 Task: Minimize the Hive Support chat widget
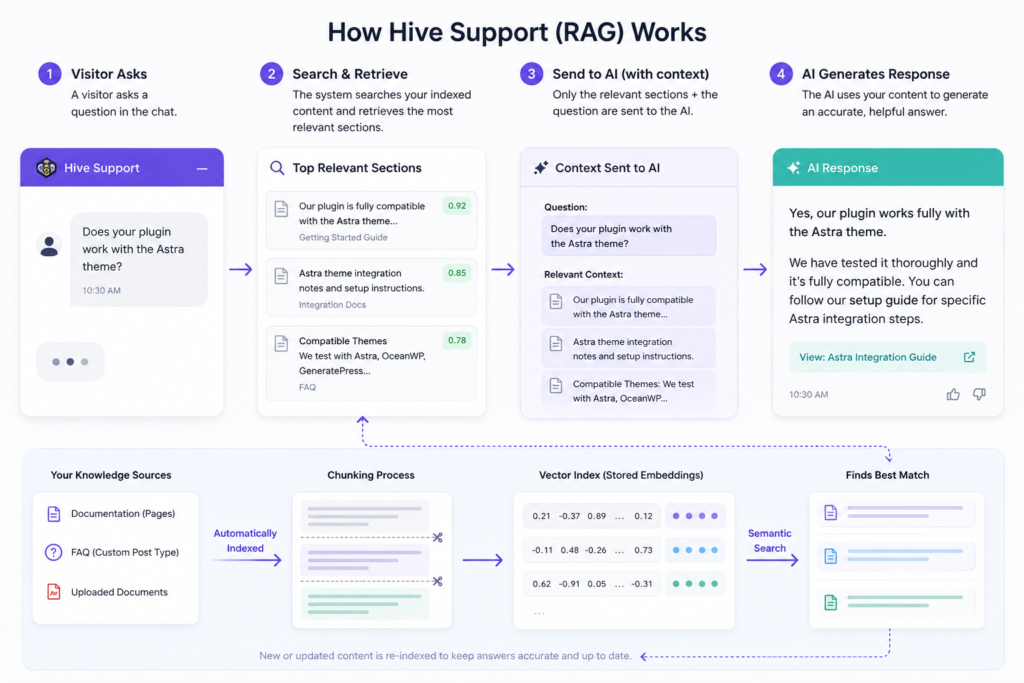pos(202,168)
